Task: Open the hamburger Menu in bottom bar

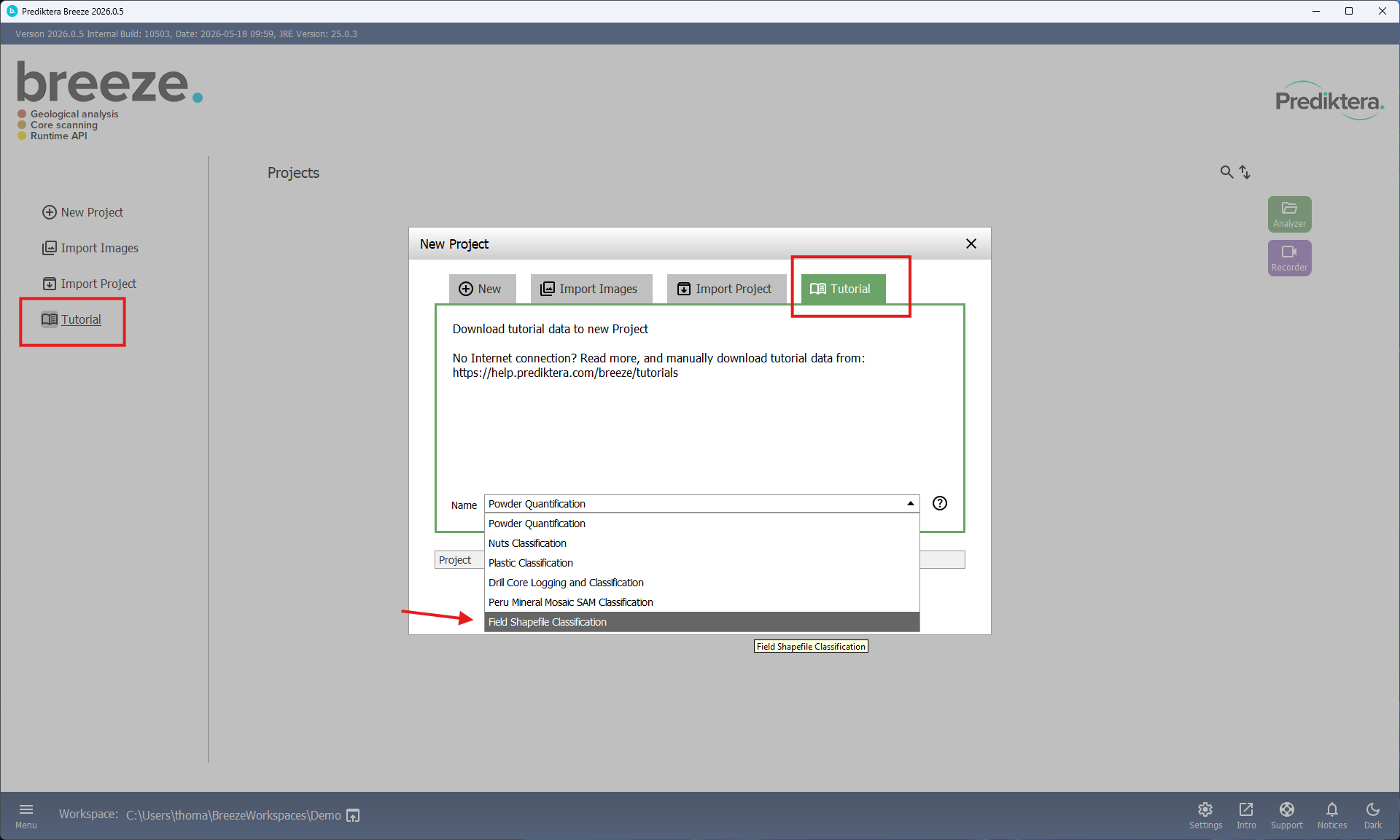Action: click(x=26, y=815)
